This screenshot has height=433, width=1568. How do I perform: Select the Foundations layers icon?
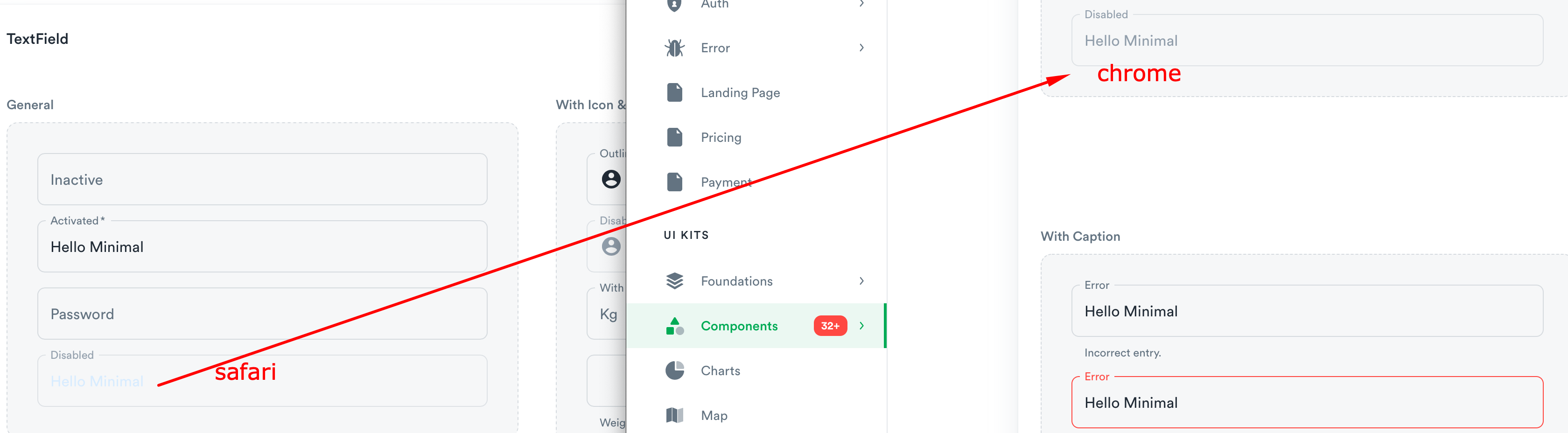click(674, 281)
